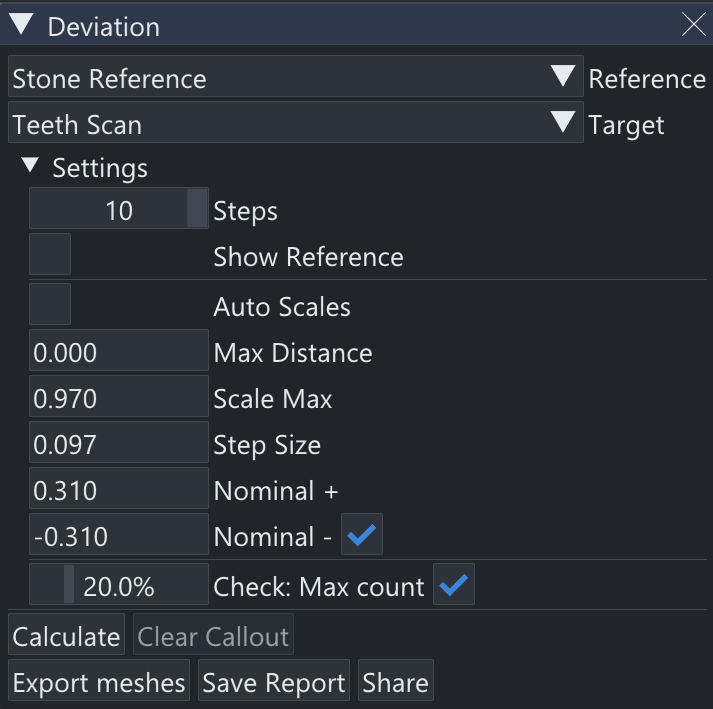This screenshot has width=713, height=709.
Task: Close the Deviation panel
Action: click(693, 26)
